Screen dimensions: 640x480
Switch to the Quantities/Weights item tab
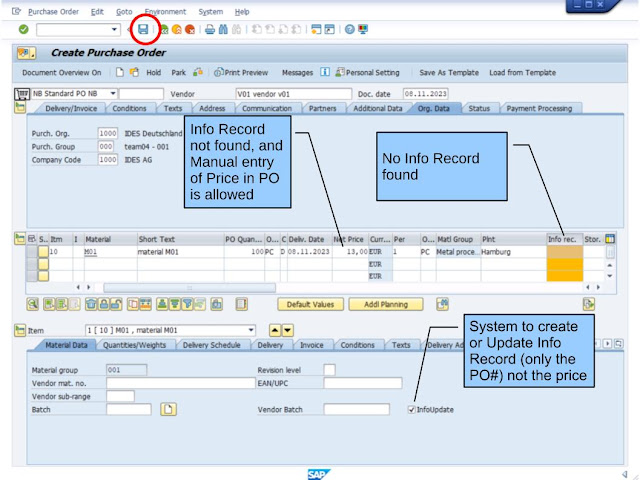(134, 345)
